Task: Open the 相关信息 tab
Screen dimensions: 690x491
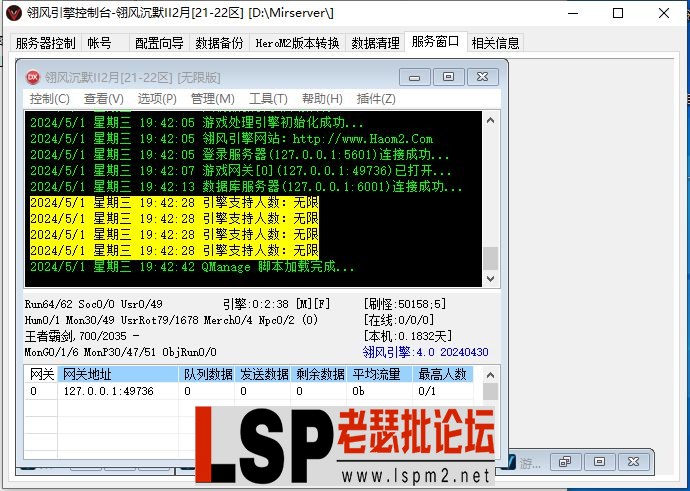Action: (x=495, y=43)
